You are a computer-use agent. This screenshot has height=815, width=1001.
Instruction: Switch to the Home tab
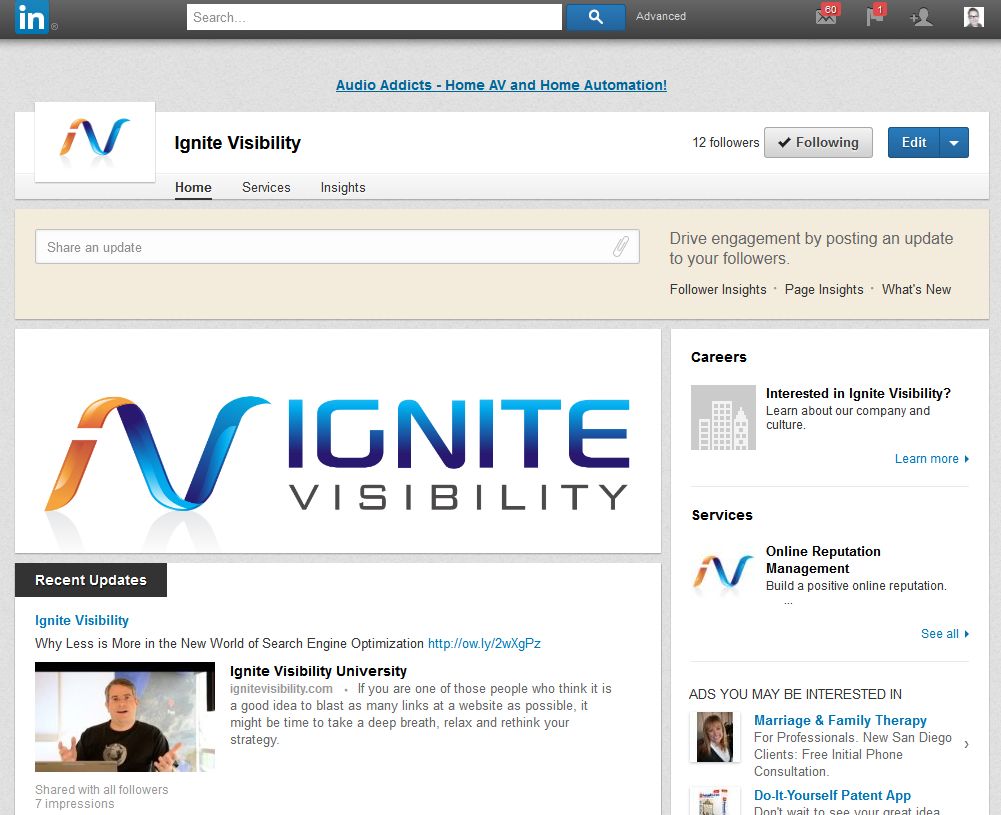[x=193, y=188]
